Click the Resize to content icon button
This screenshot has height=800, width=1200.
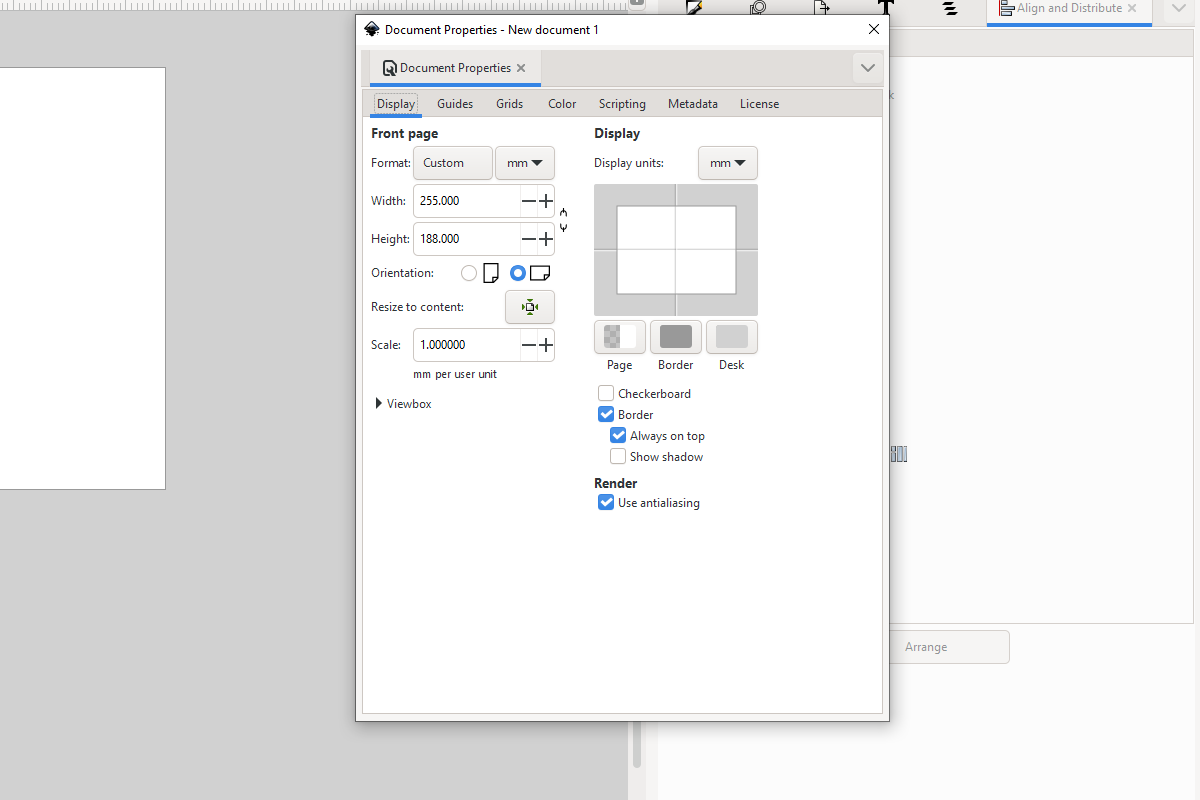pyautogui.click(x=529, y=307)
